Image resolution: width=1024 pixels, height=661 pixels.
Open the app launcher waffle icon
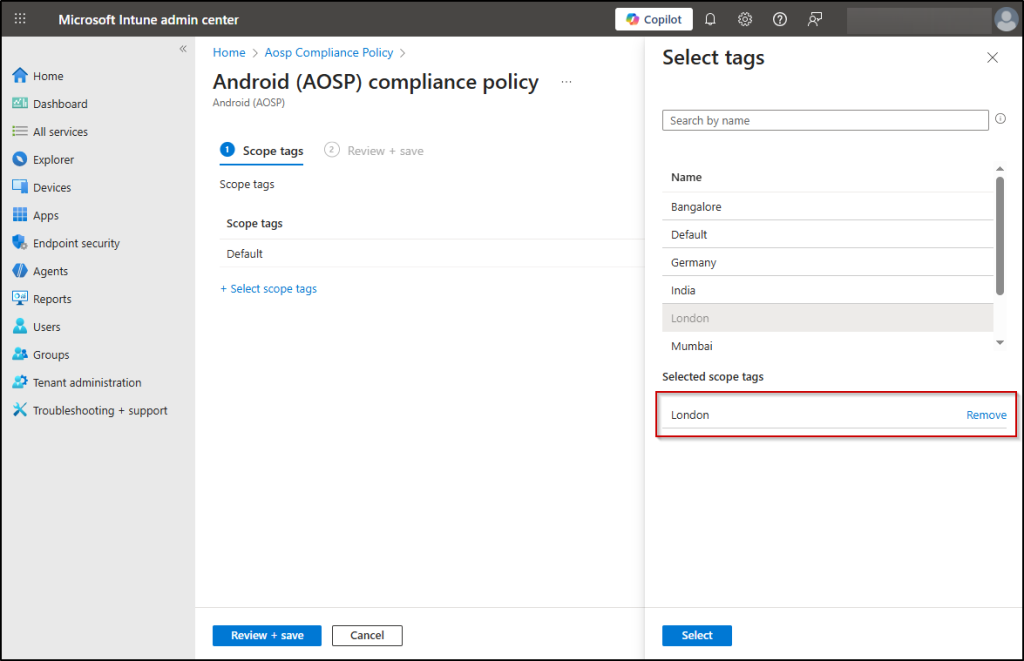click(x=20, y=20)
